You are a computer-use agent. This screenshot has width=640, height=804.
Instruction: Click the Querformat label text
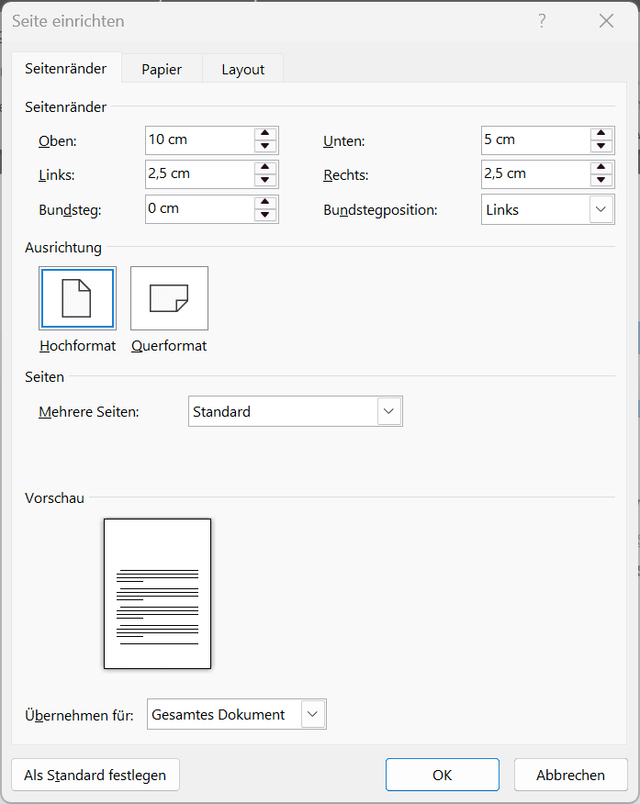pyautogui.click(x=169, y=346)
